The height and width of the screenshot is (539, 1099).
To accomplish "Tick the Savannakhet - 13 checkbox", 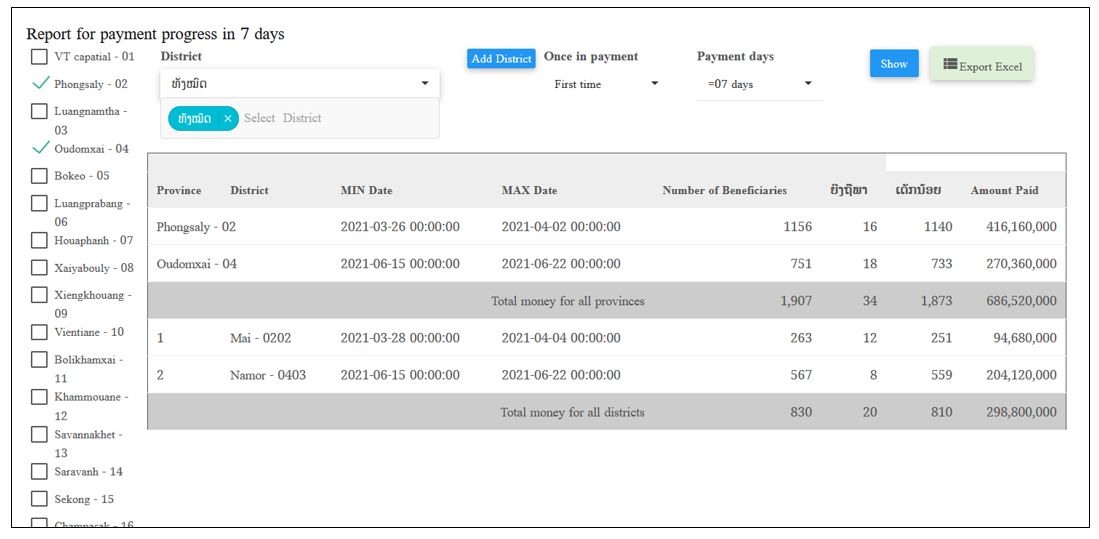I will [x=39, y=435].
